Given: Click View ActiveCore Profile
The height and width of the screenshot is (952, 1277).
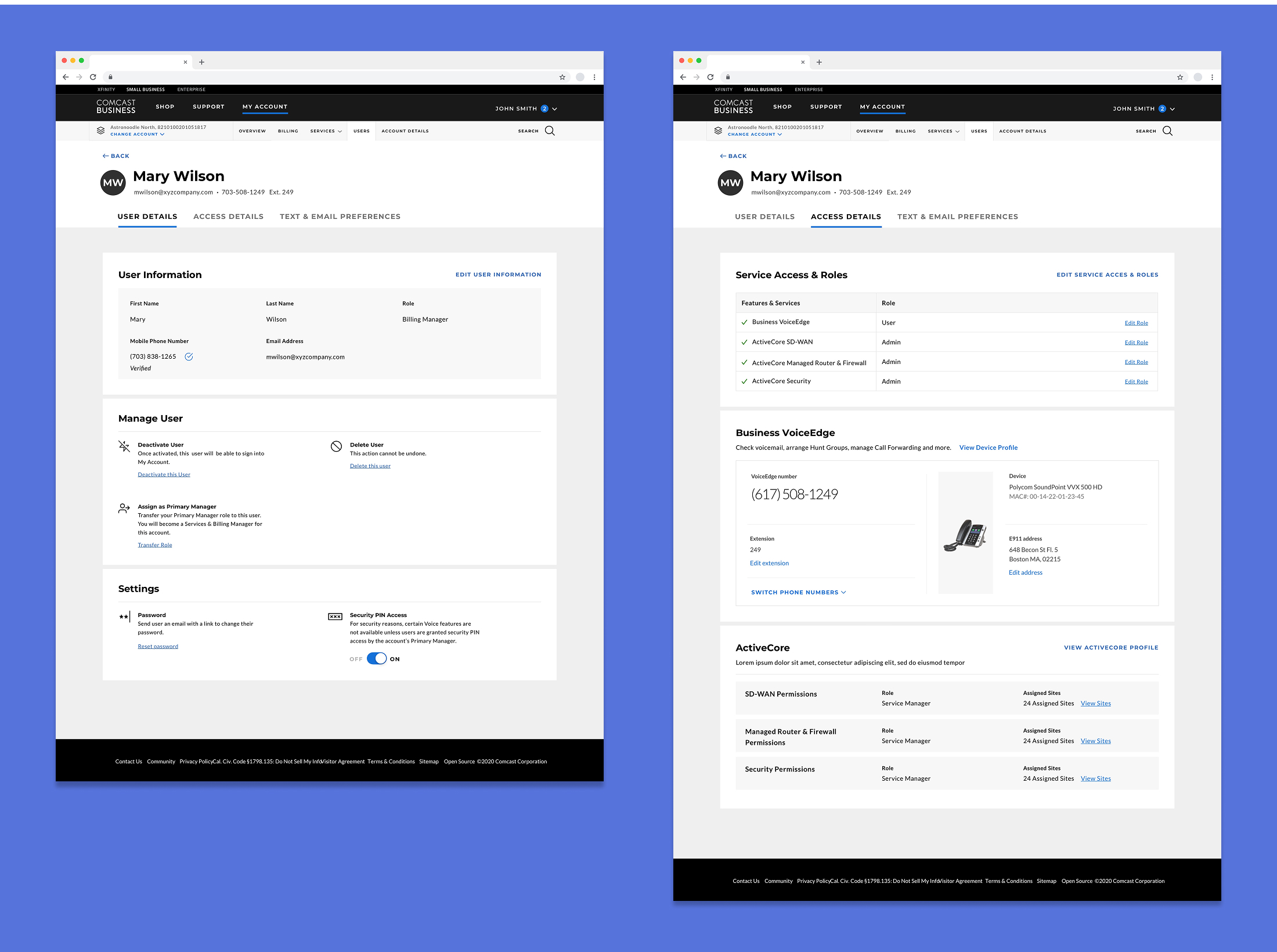Looking at the screenshot, I should pos(1110,647).
